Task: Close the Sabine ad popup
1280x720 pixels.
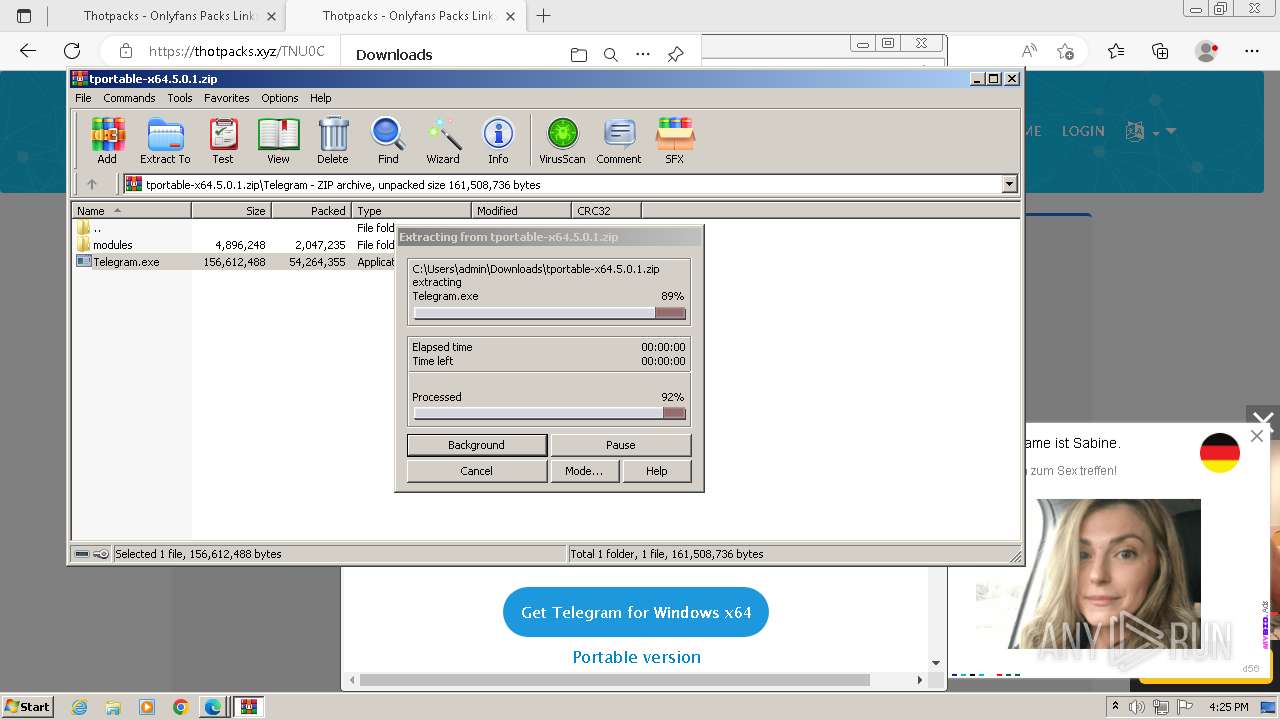Action: 1257,436
